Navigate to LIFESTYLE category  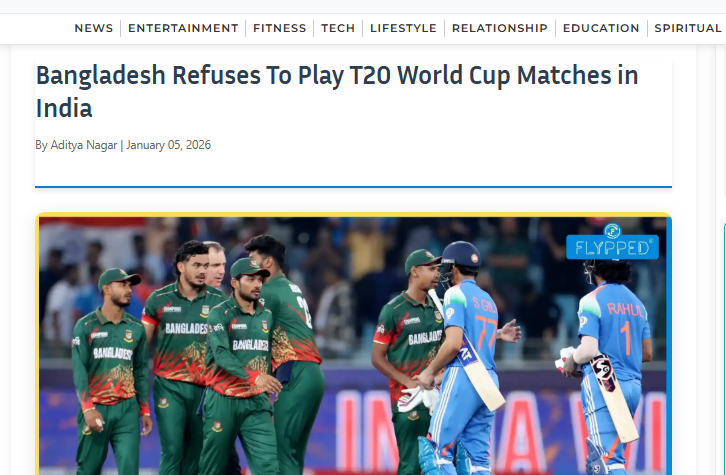(x=403, y=28)
